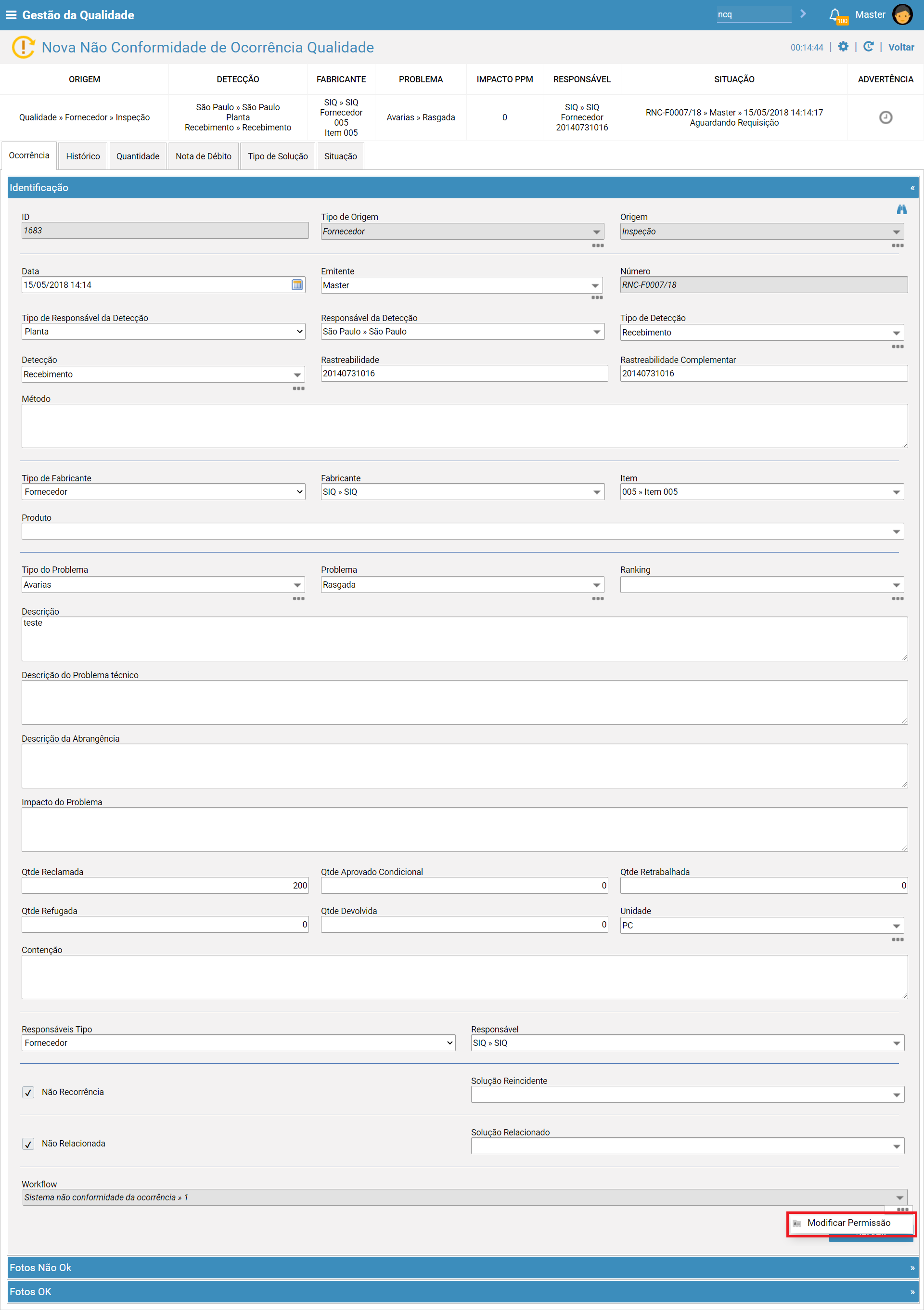Screen dimensions: 924x1313
Task: Open the Ranking dropdown
Action: [x=762, y=584]
